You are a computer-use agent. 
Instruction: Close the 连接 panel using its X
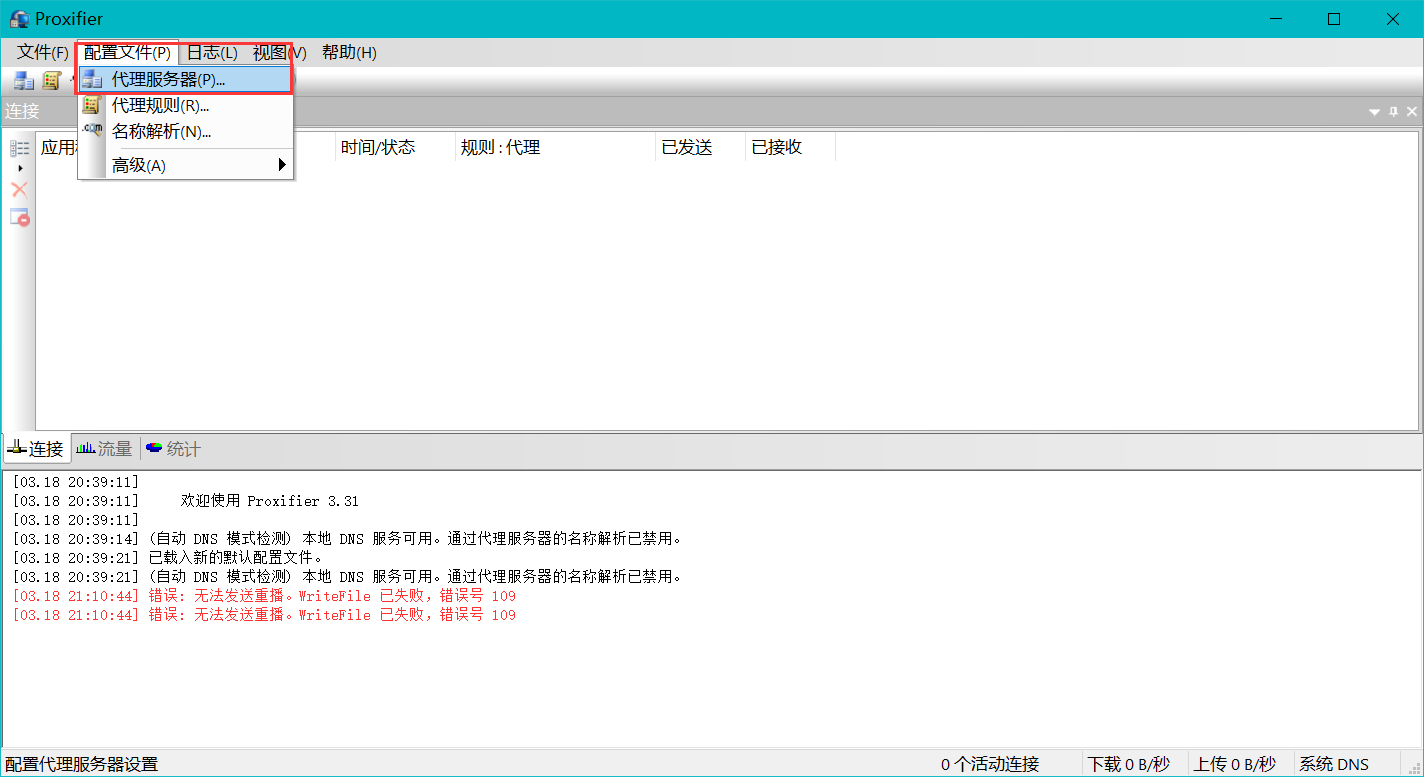(1412, 112)
